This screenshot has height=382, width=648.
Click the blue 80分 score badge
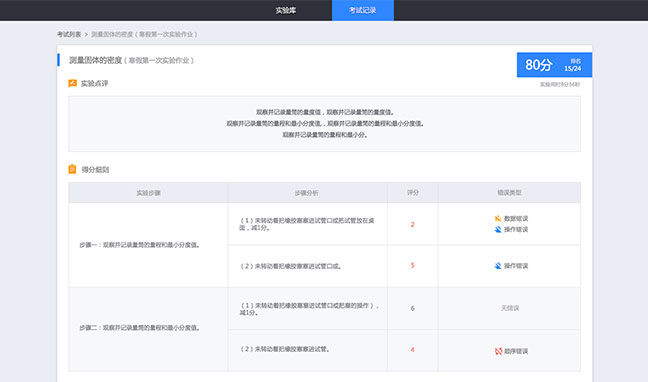(x=554, y=65)
